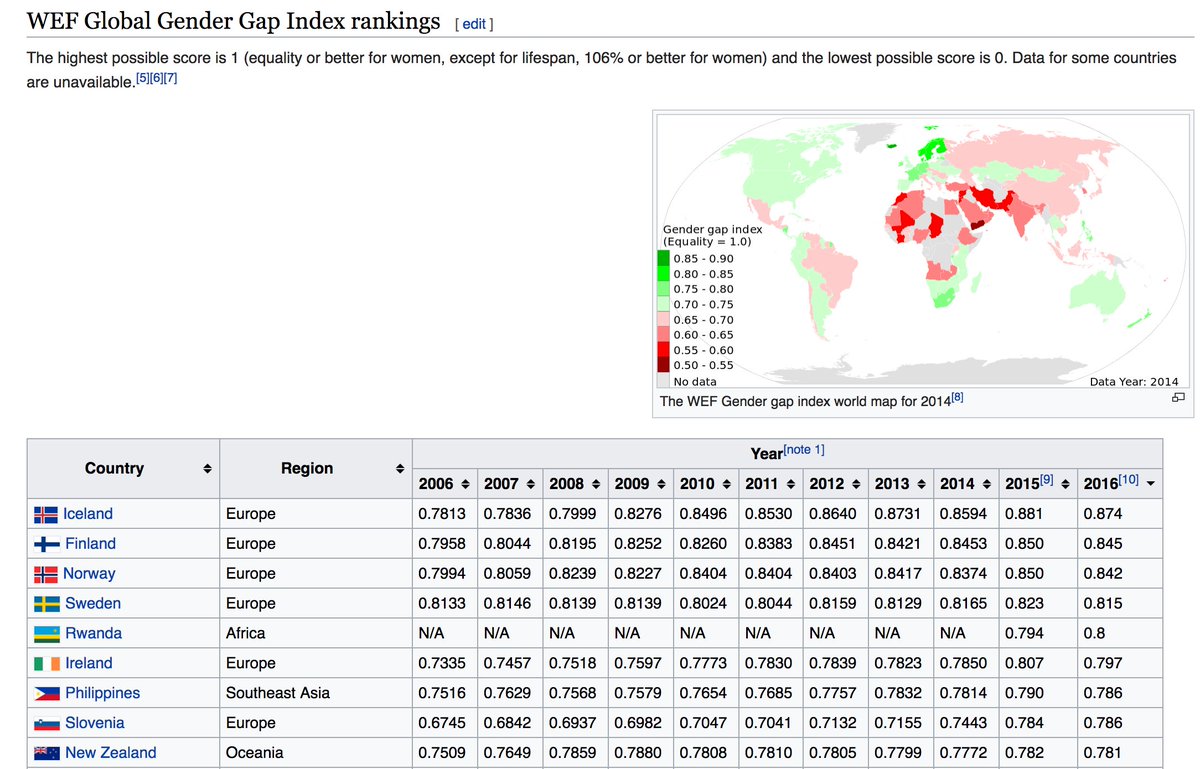The width and height of the screenshot is (1200, 769).
Task: Click the Iceland flag icon
Action: 46,514
